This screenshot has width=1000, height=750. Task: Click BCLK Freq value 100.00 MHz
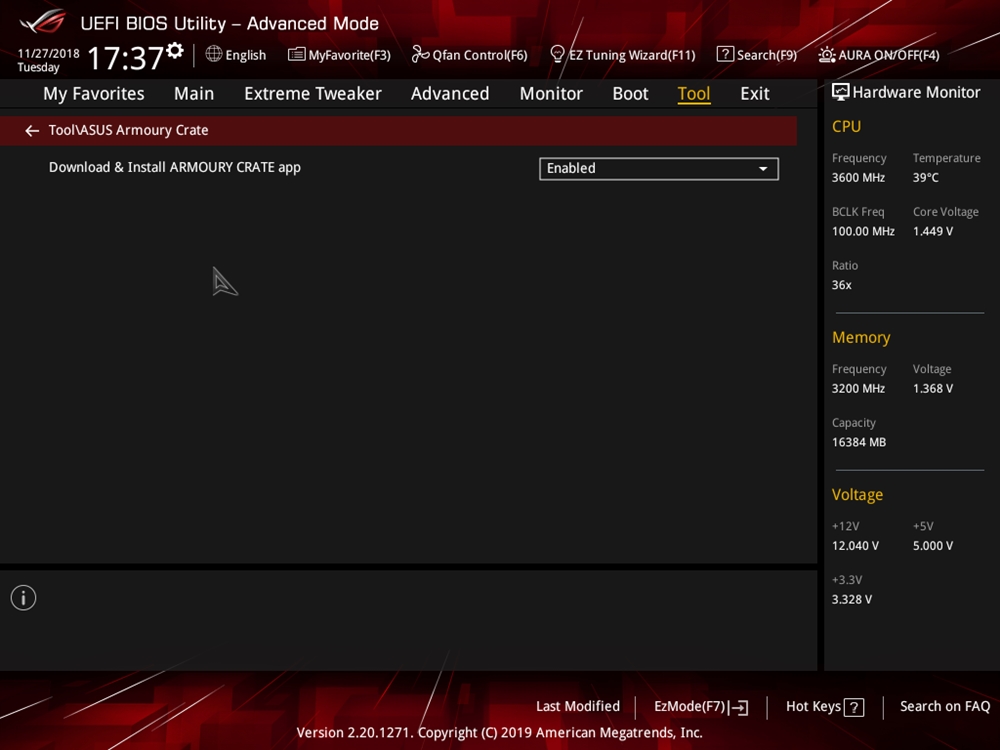[x=863, y=231]
